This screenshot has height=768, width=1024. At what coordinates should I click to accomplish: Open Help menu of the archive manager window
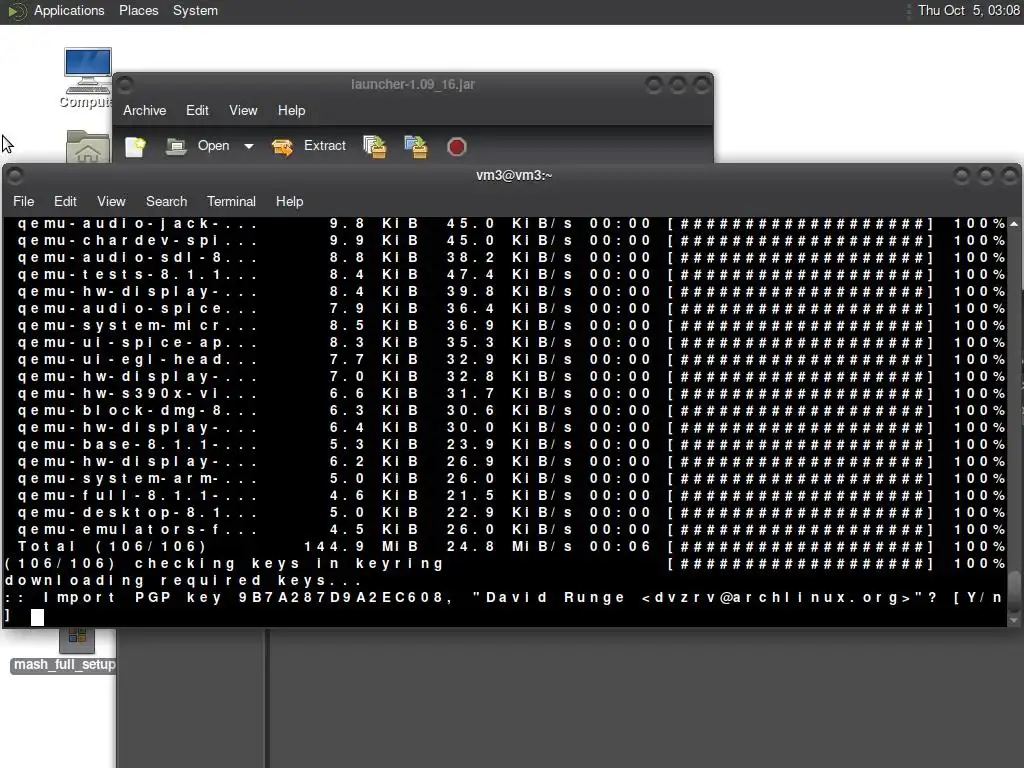pos(291,110)
